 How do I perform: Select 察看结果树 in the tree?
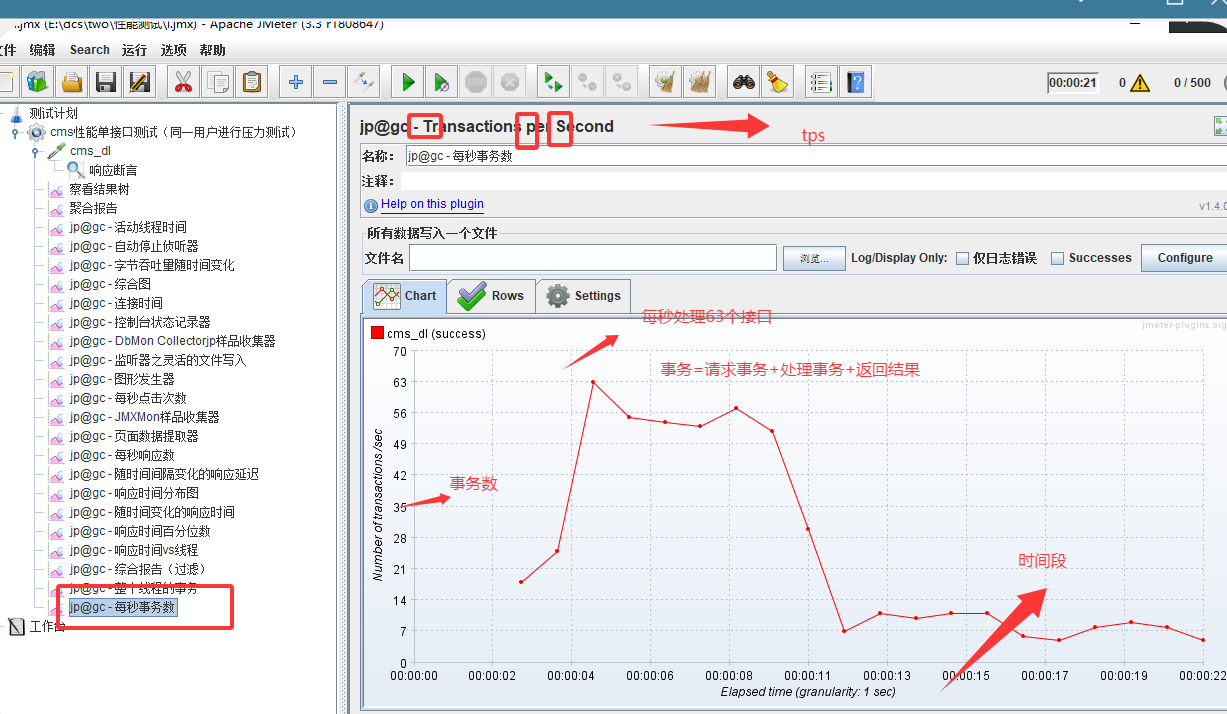99,189
